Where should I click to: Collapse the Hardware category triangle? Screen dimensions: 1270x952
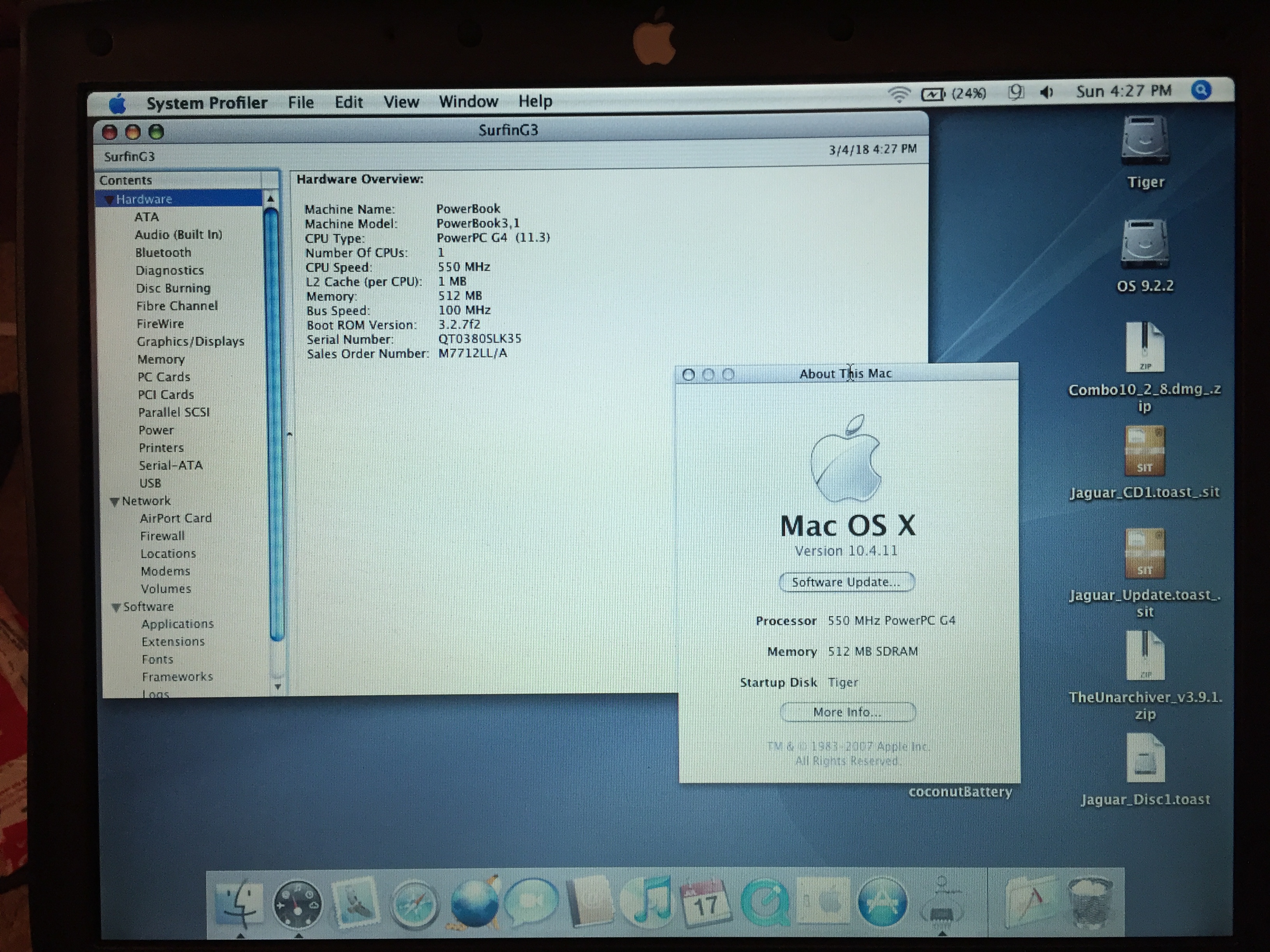[x=109, y=200]
